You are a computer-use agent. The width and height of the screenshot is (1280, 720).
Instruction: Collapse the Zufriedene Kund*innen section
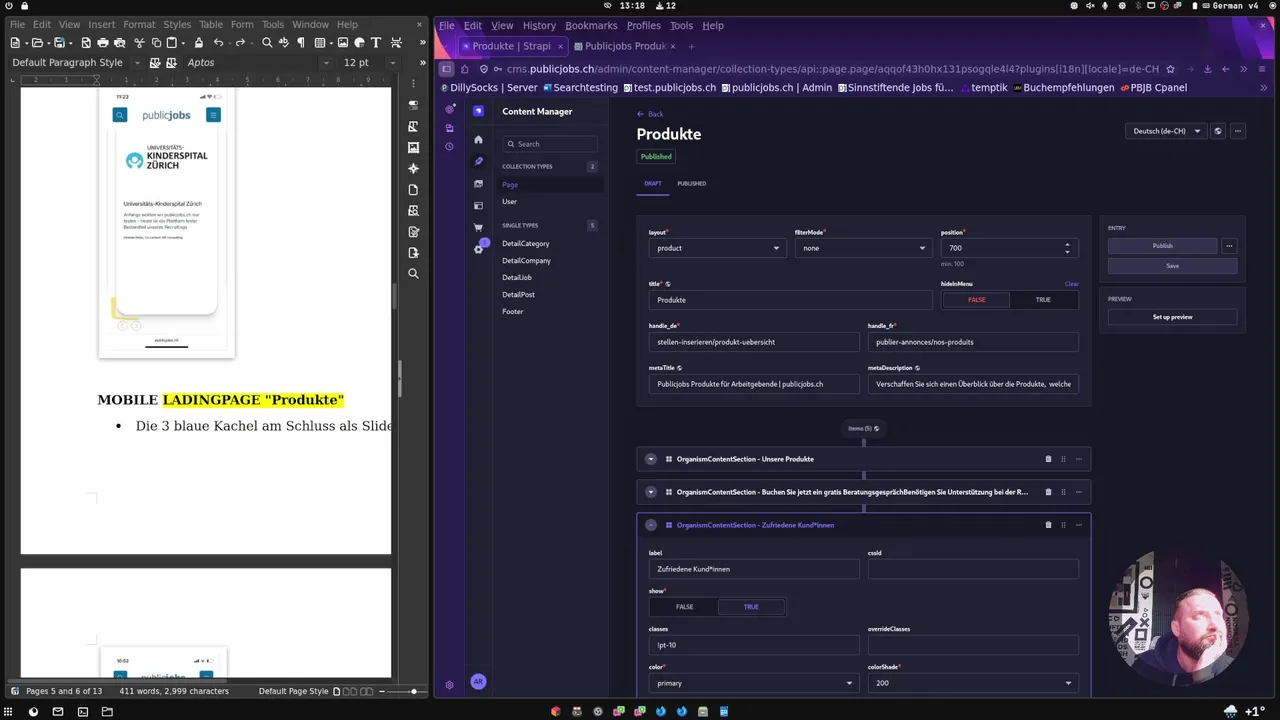coord(651,525)
